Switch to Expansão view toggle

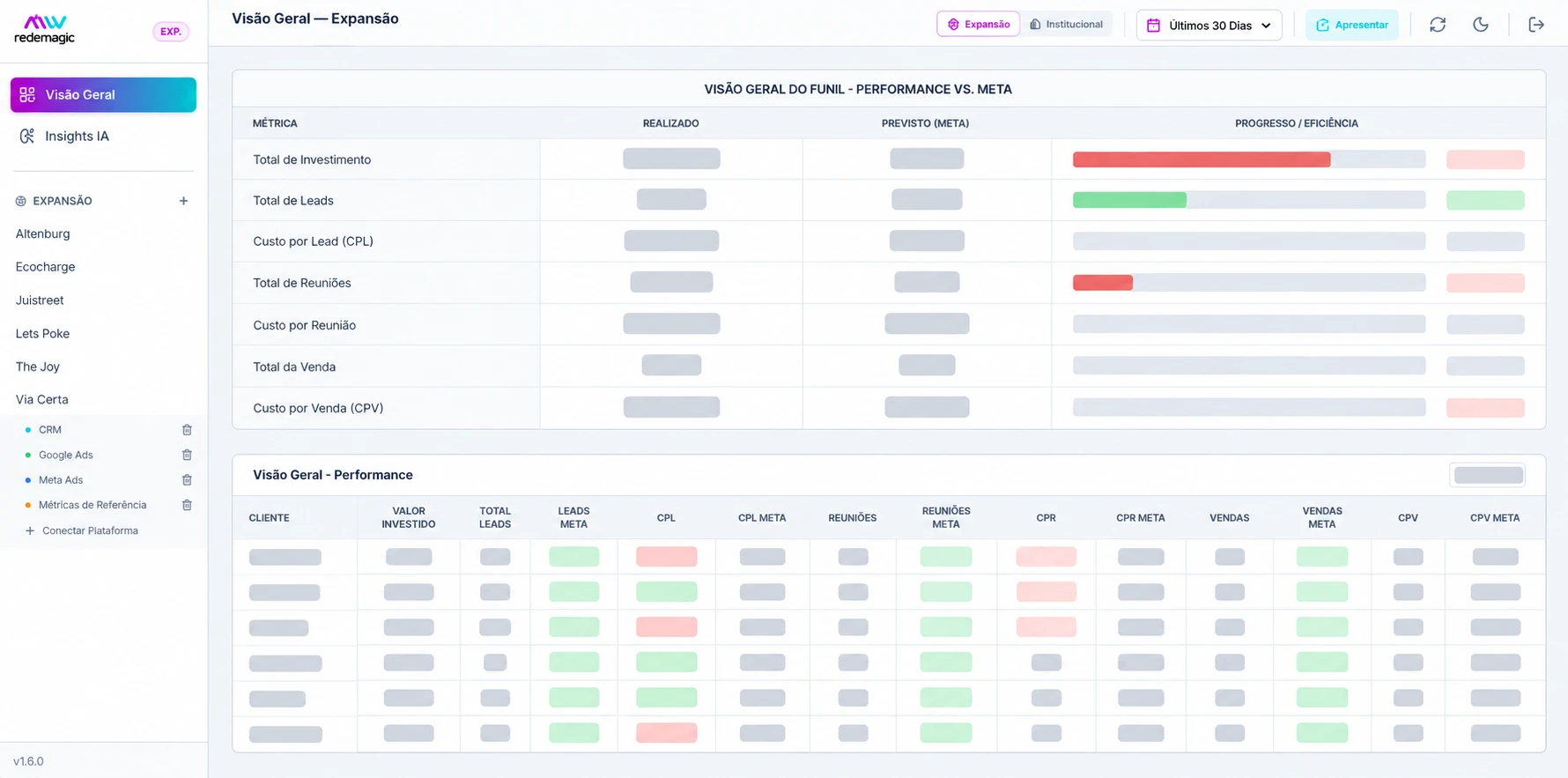978,25
